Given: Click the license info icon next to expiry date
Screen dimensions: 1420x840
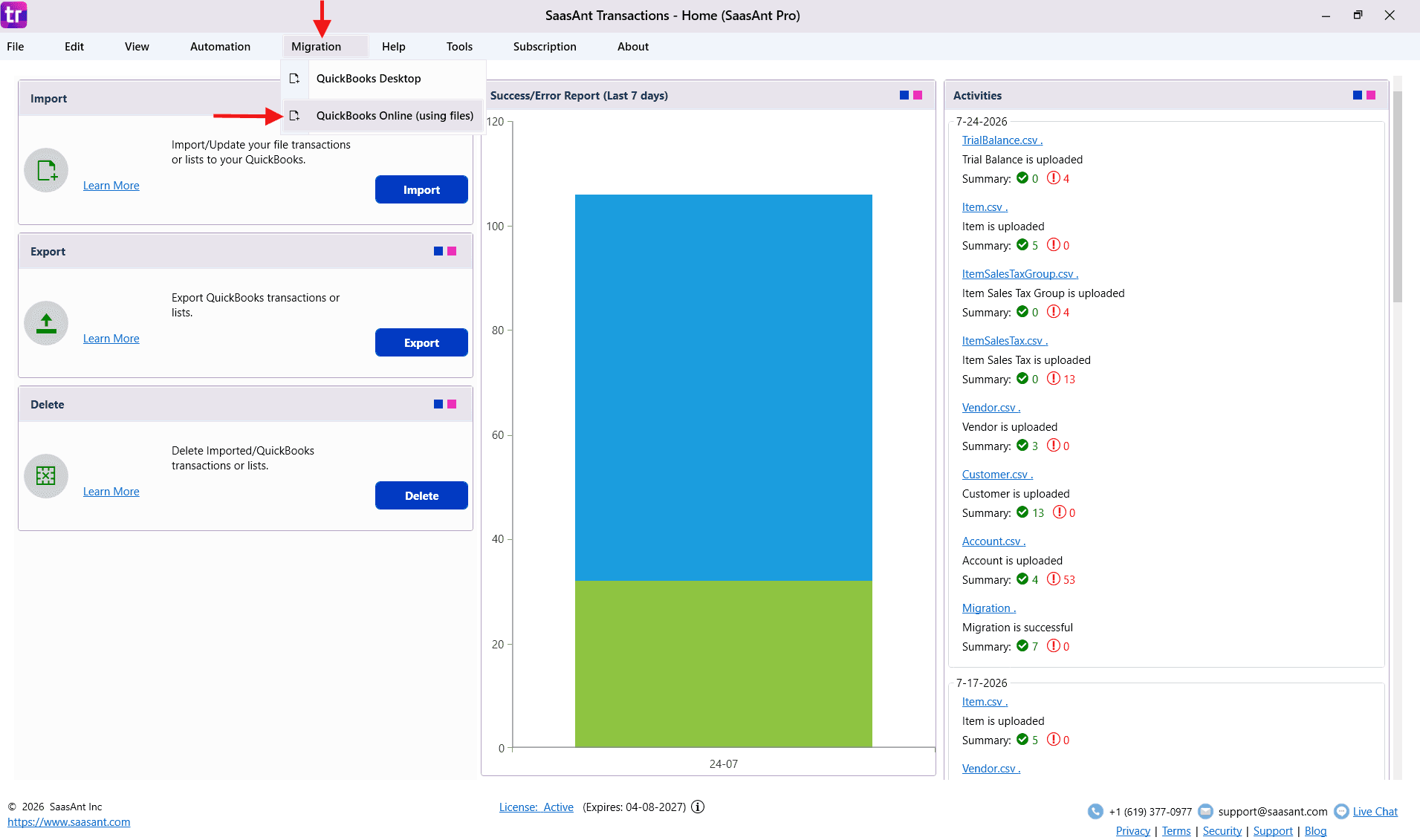Looking at the screenshot, I should (698, 807).
